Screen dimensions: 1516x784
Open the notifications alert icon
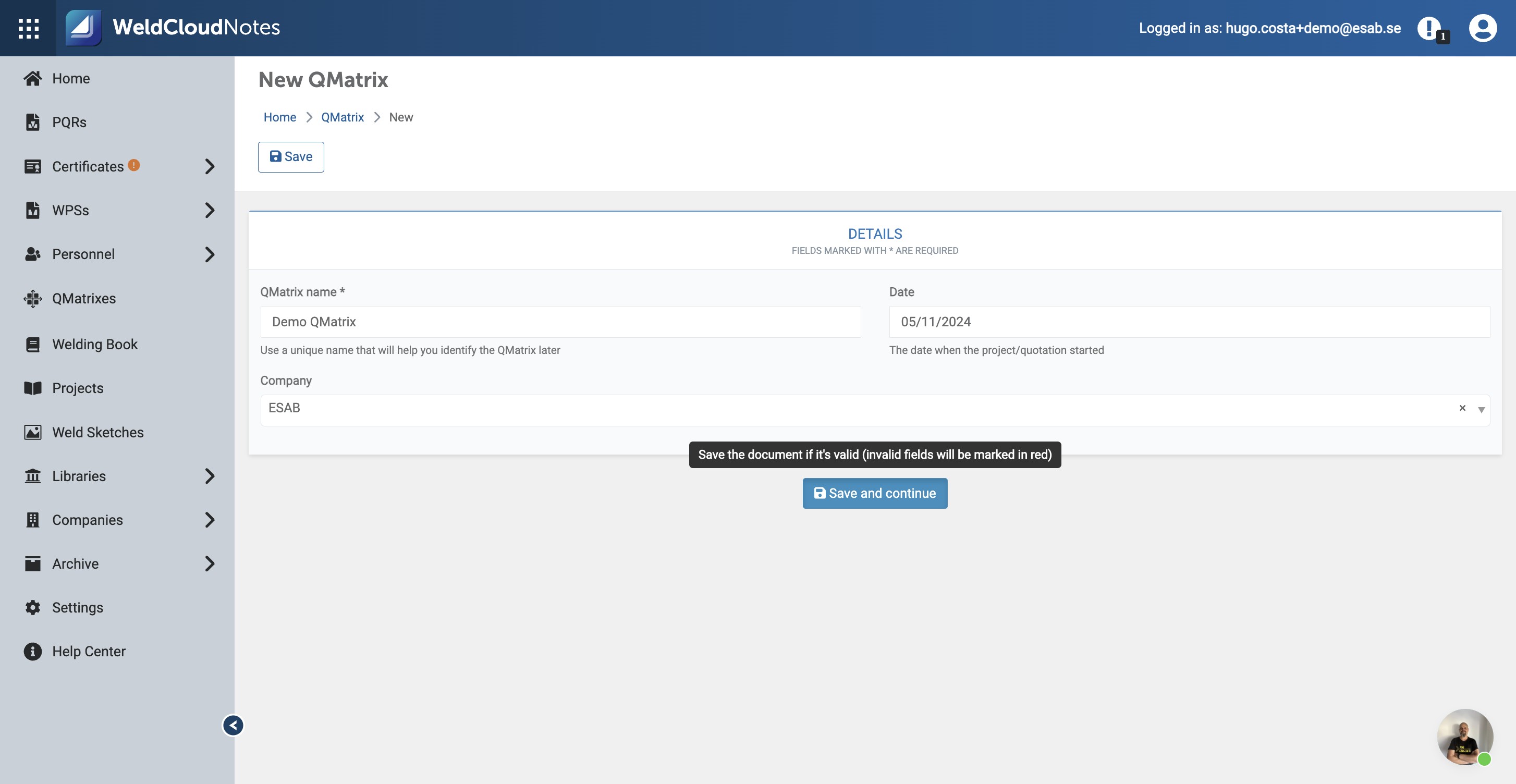point(1429,28)
